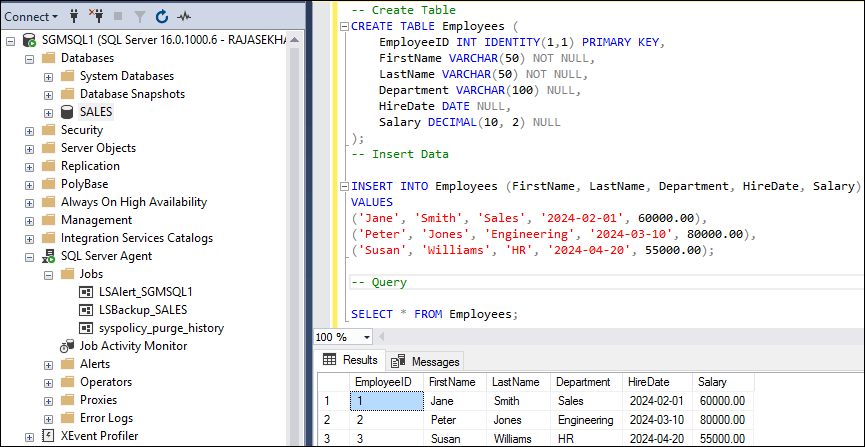The height and width of the screenshot is (447, 865).
Task: Open the Job Activity Monitor icon
Action: click(x=68, y=346)
